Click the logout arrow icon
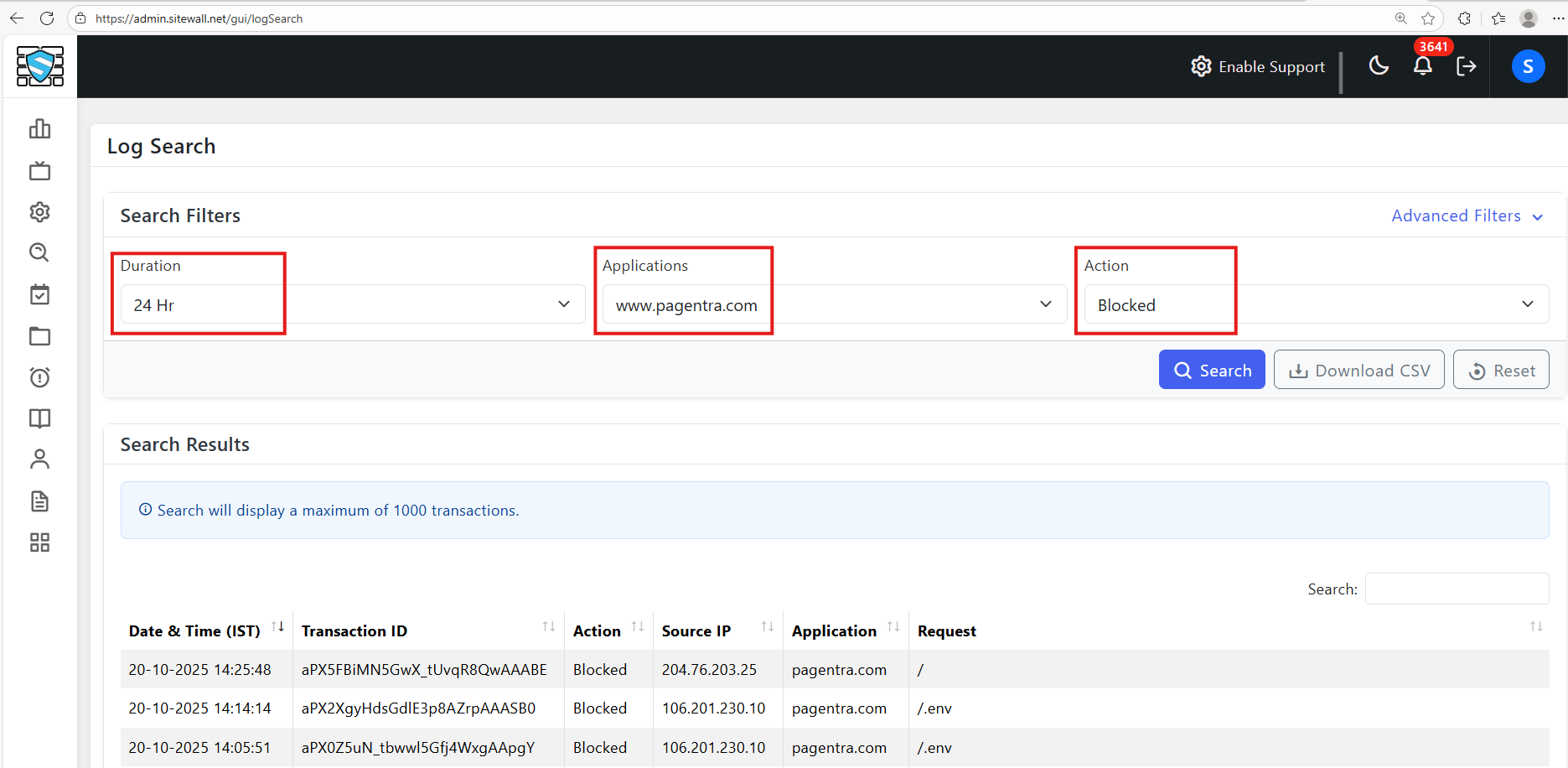 pos(1466,66)
